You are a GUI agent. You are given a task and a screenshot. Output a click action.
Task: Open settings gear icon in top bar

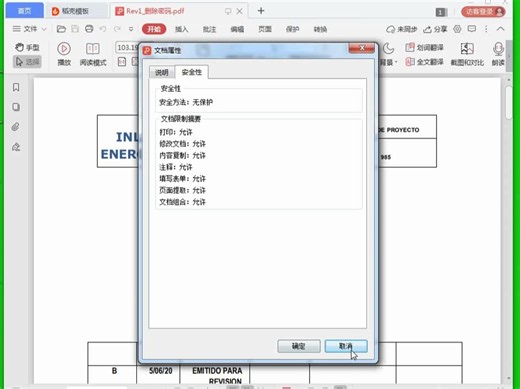point(457,29)
